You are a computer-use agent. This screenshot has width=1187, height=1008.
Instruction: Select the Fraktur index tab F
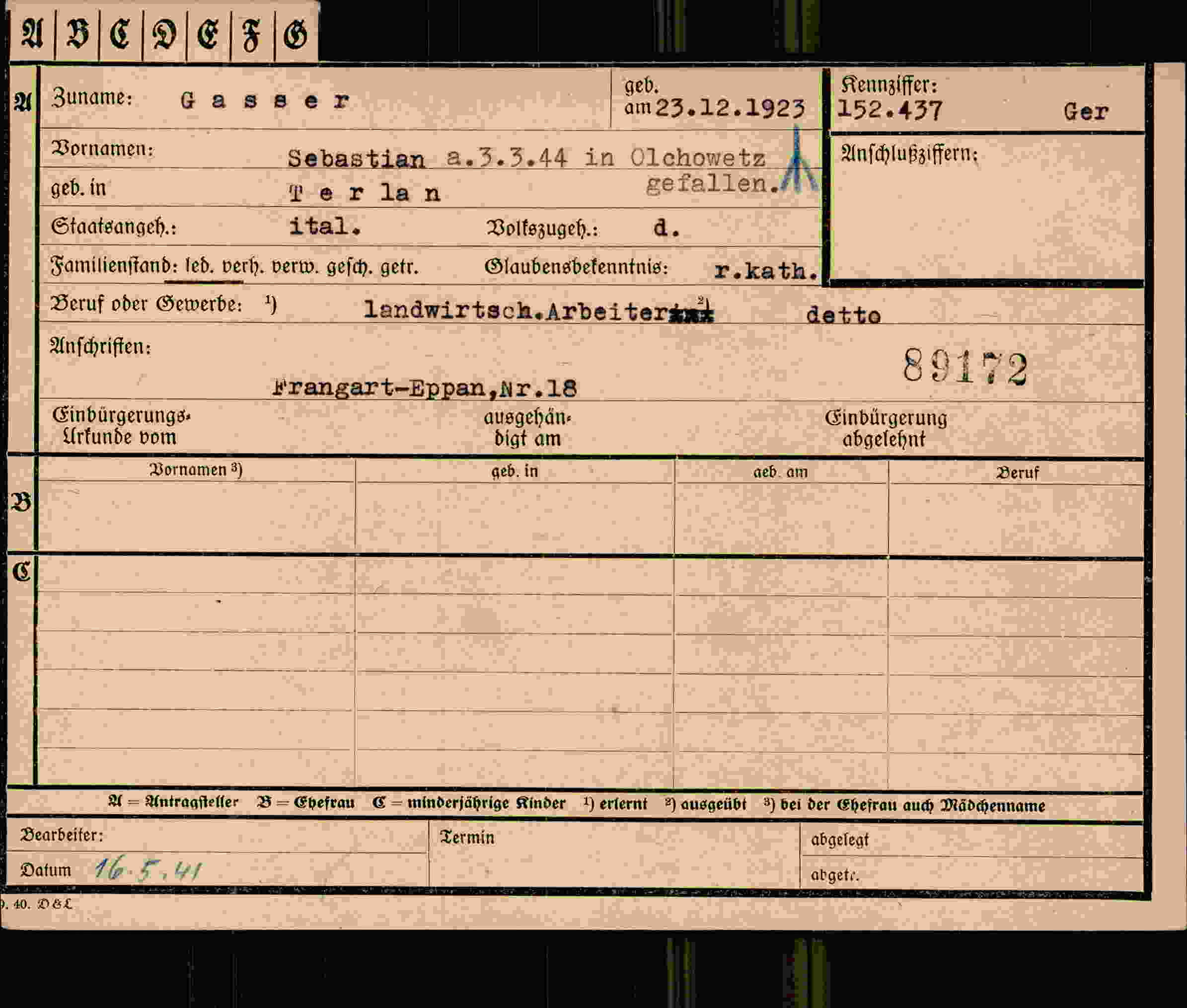tap(252, 34)
